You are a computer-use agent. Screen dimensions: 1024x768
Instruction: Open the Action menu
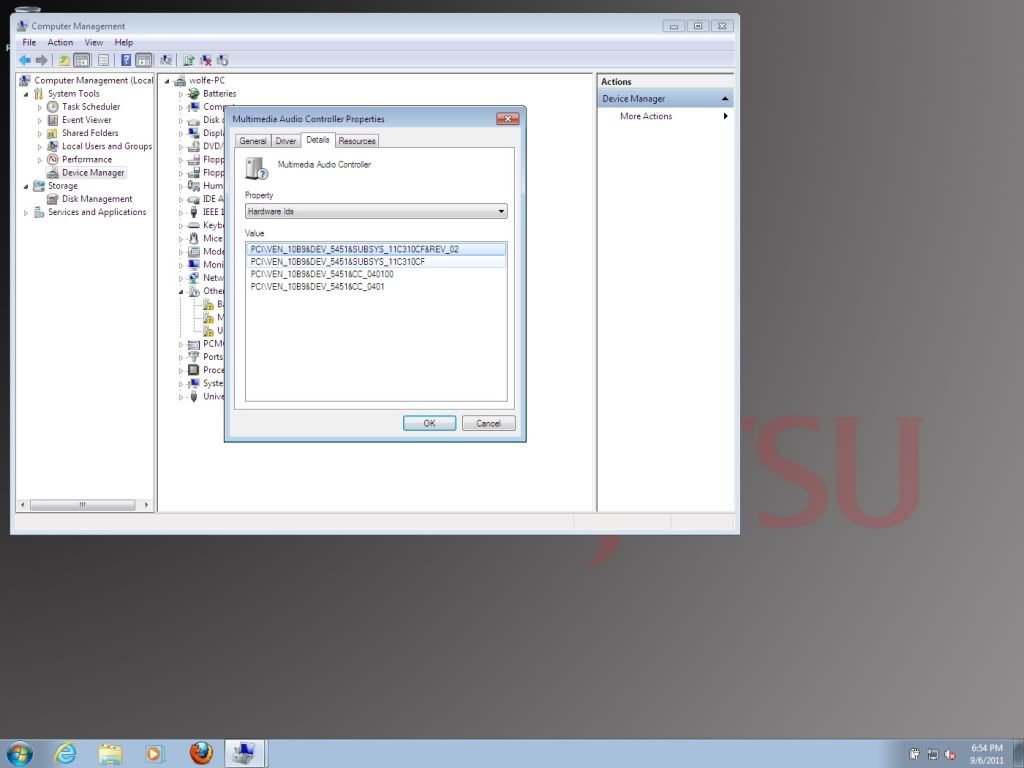[x=60, y=43]
